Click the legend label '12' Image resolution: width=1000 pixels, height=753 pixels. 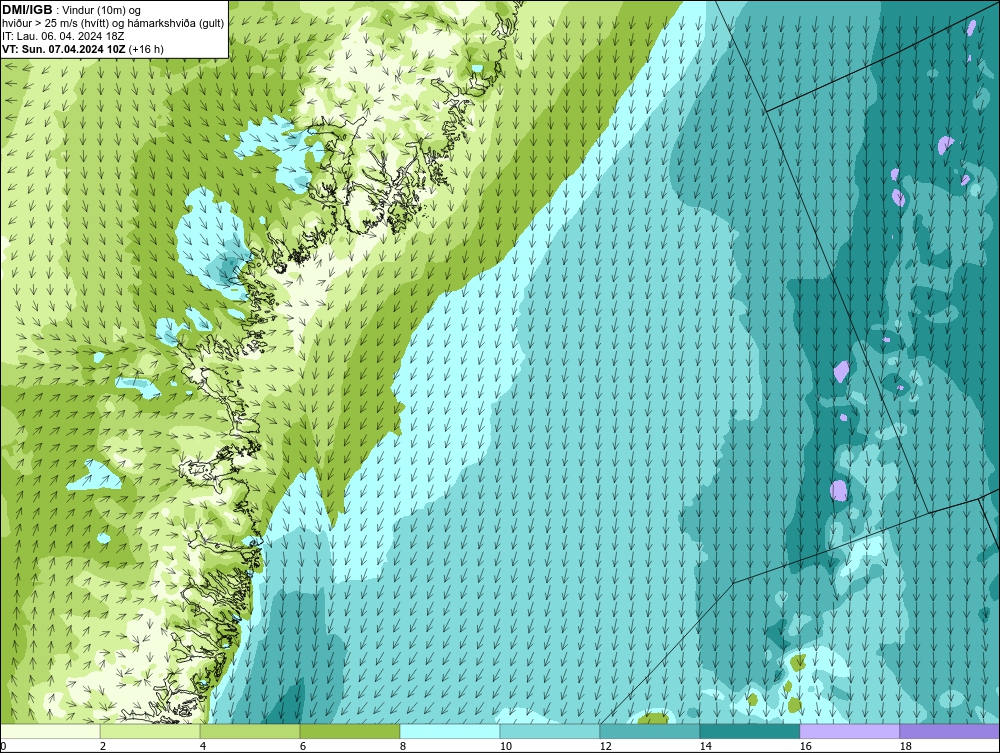pyautogui.click(x=605, y=746)
